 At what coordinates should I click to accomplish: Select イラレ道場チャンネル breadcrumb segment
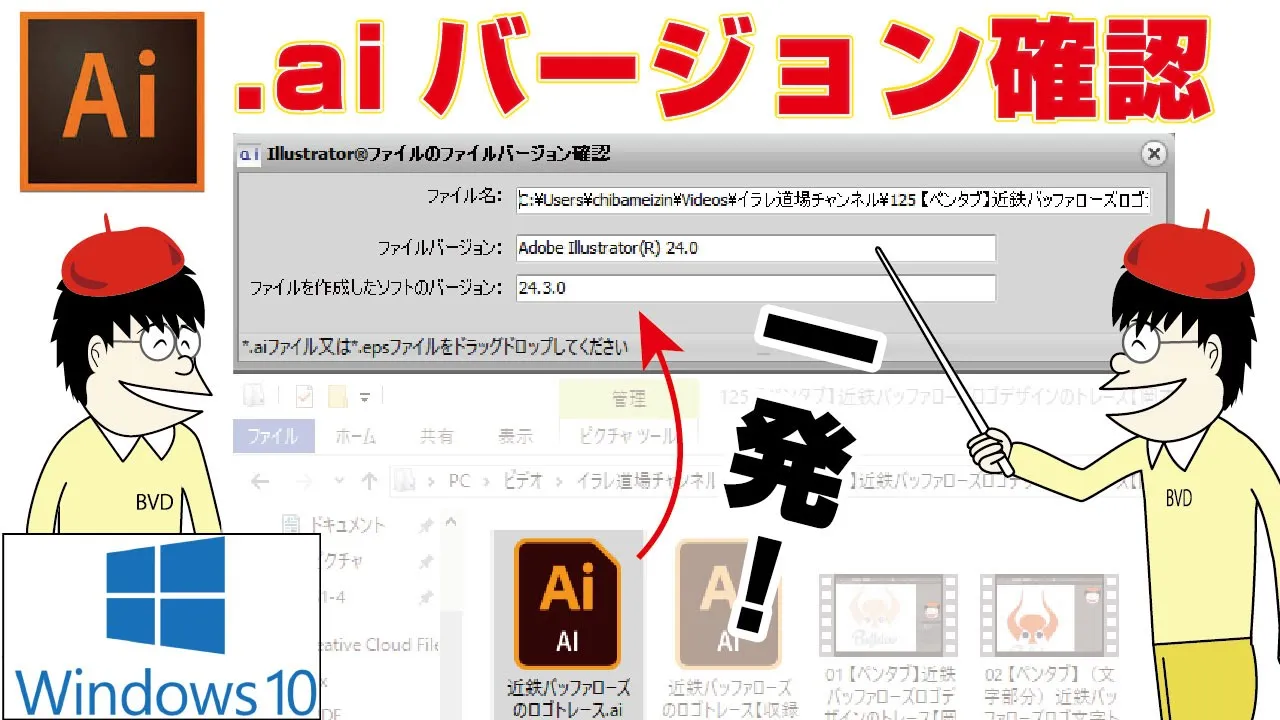(x=645, y=481)
